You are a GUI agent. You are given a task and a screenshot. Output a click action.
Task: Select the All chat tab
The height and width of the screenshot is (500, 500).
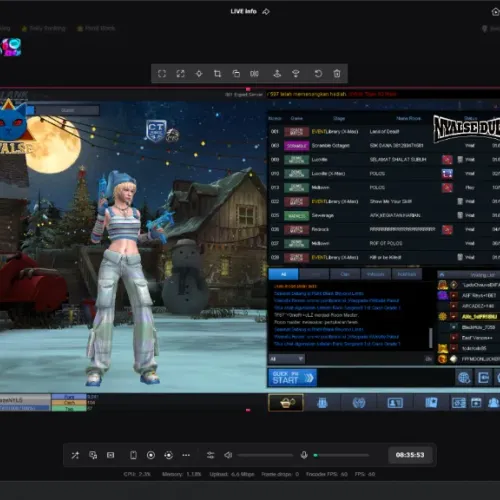pyautogui.click(x=284, y=274)
